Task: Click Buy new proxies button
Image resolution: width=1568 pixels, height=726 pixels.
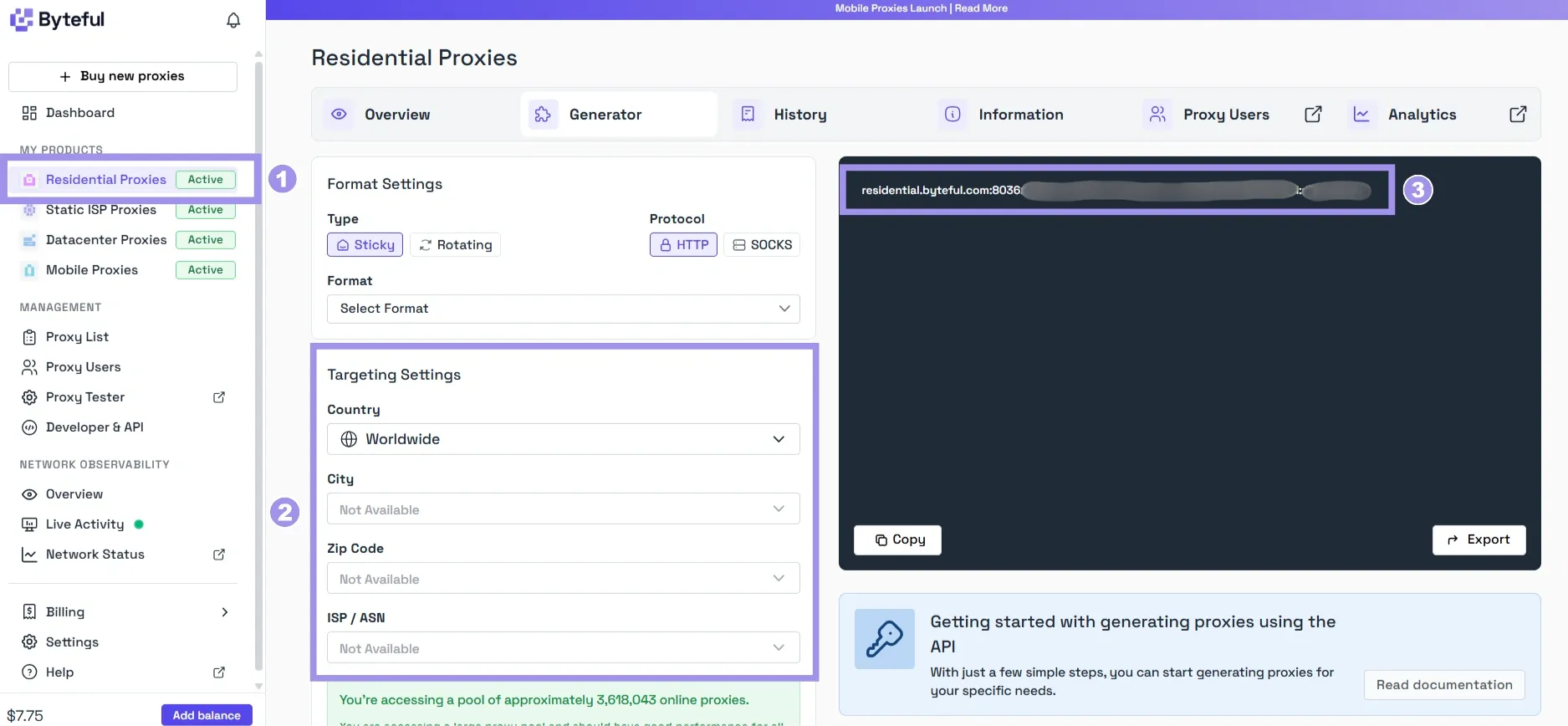Action: tap(123, 76)
